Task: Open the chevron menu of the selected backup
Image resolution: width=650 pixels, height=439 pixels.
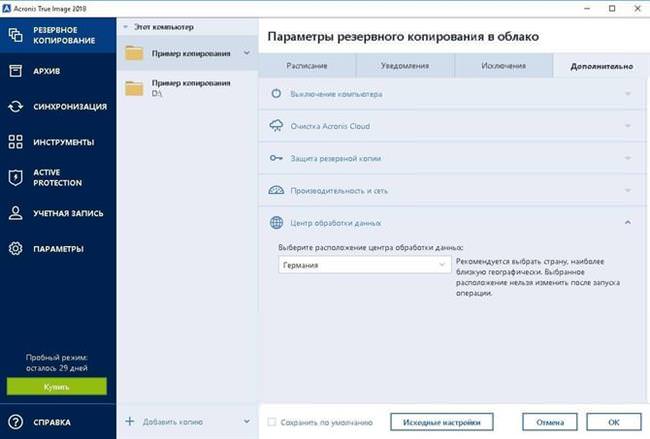Action: pos(247,53)
